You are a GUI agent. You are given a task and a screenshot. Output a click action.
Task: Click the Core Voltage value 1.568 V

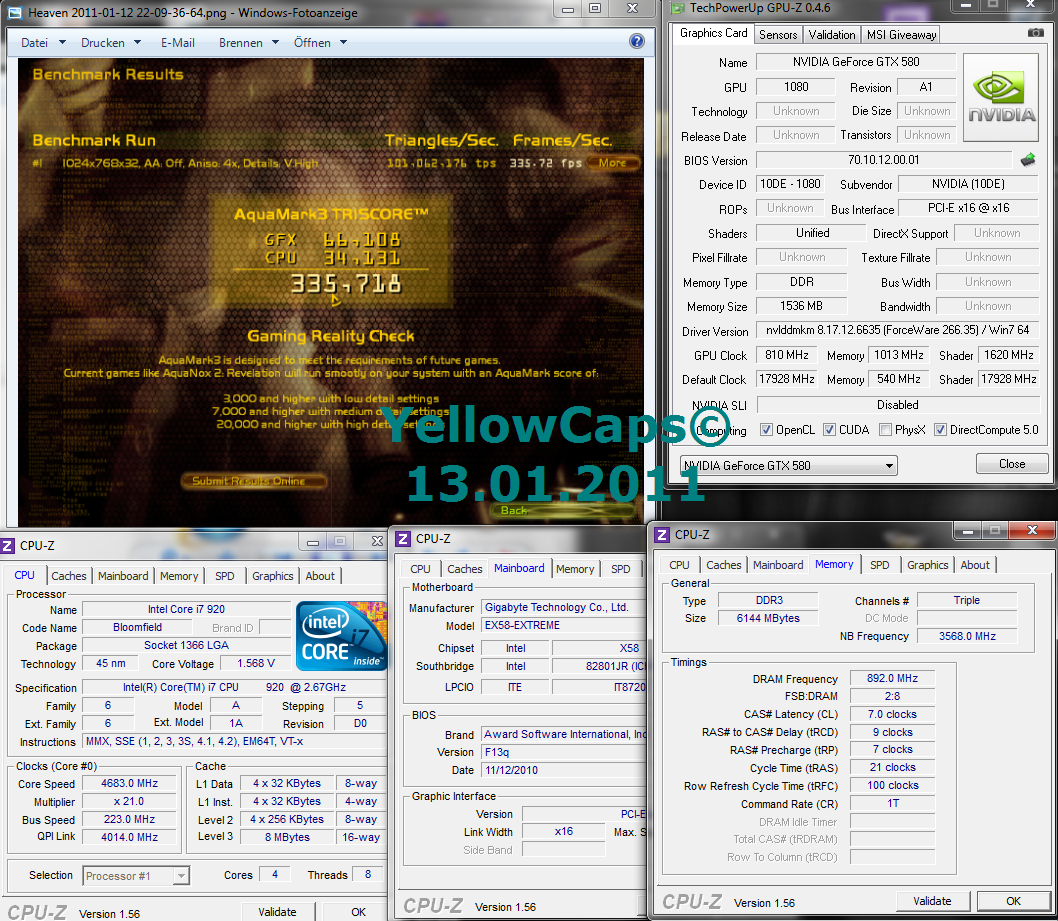[x=255, y=663]
